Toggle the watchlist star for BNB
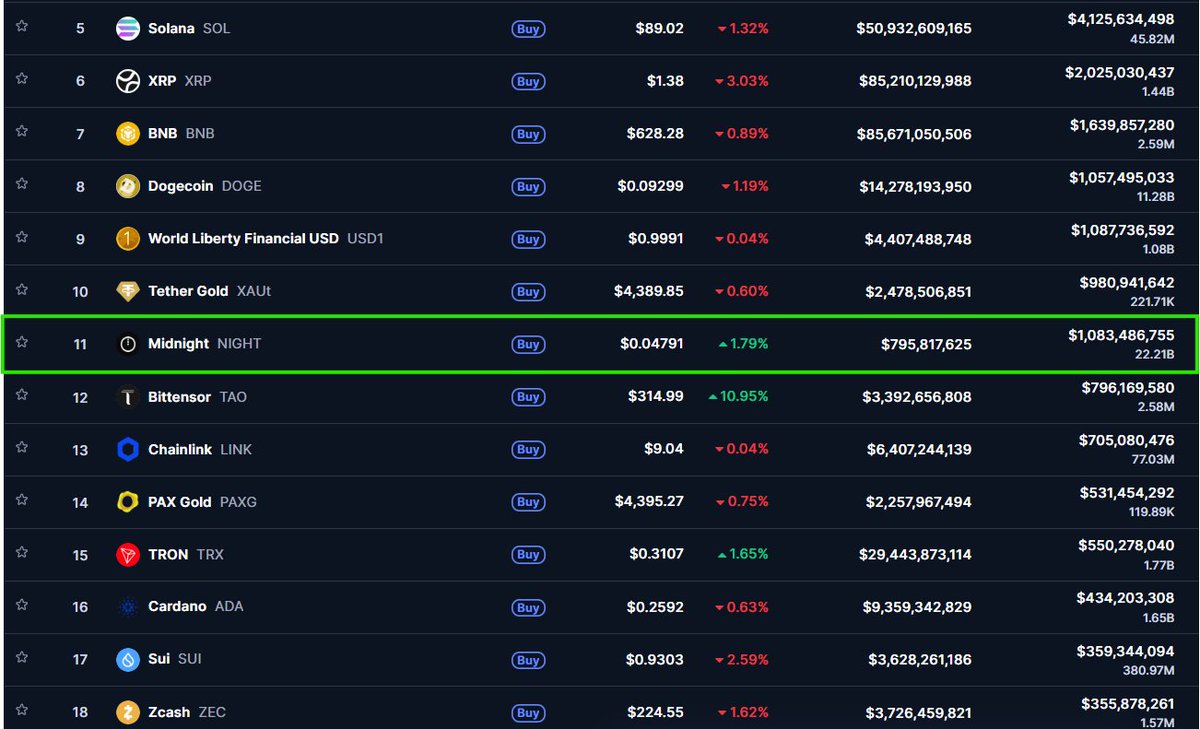 (22, 131)
